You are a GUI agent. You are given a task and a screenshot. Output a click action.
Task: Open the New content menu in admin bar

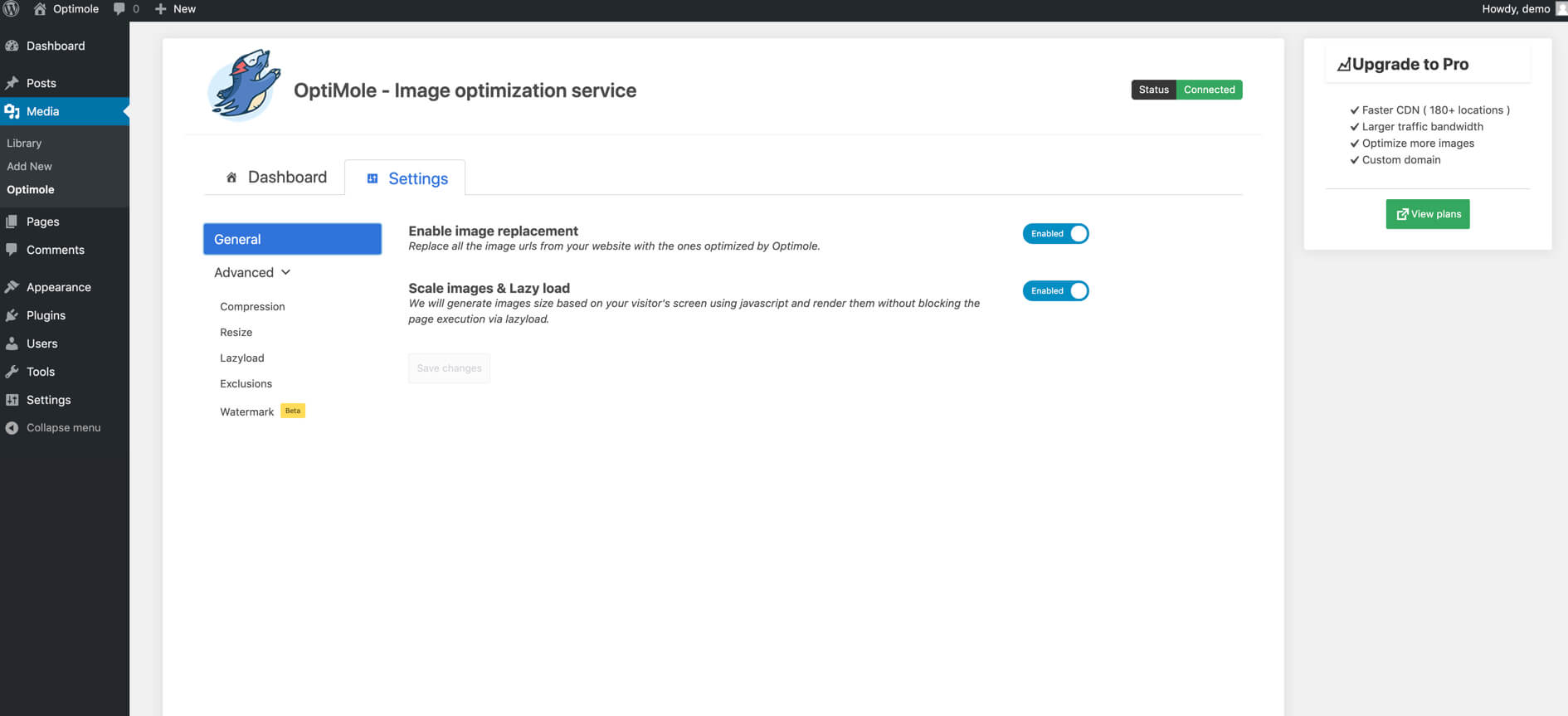click(x=175, y=9)
